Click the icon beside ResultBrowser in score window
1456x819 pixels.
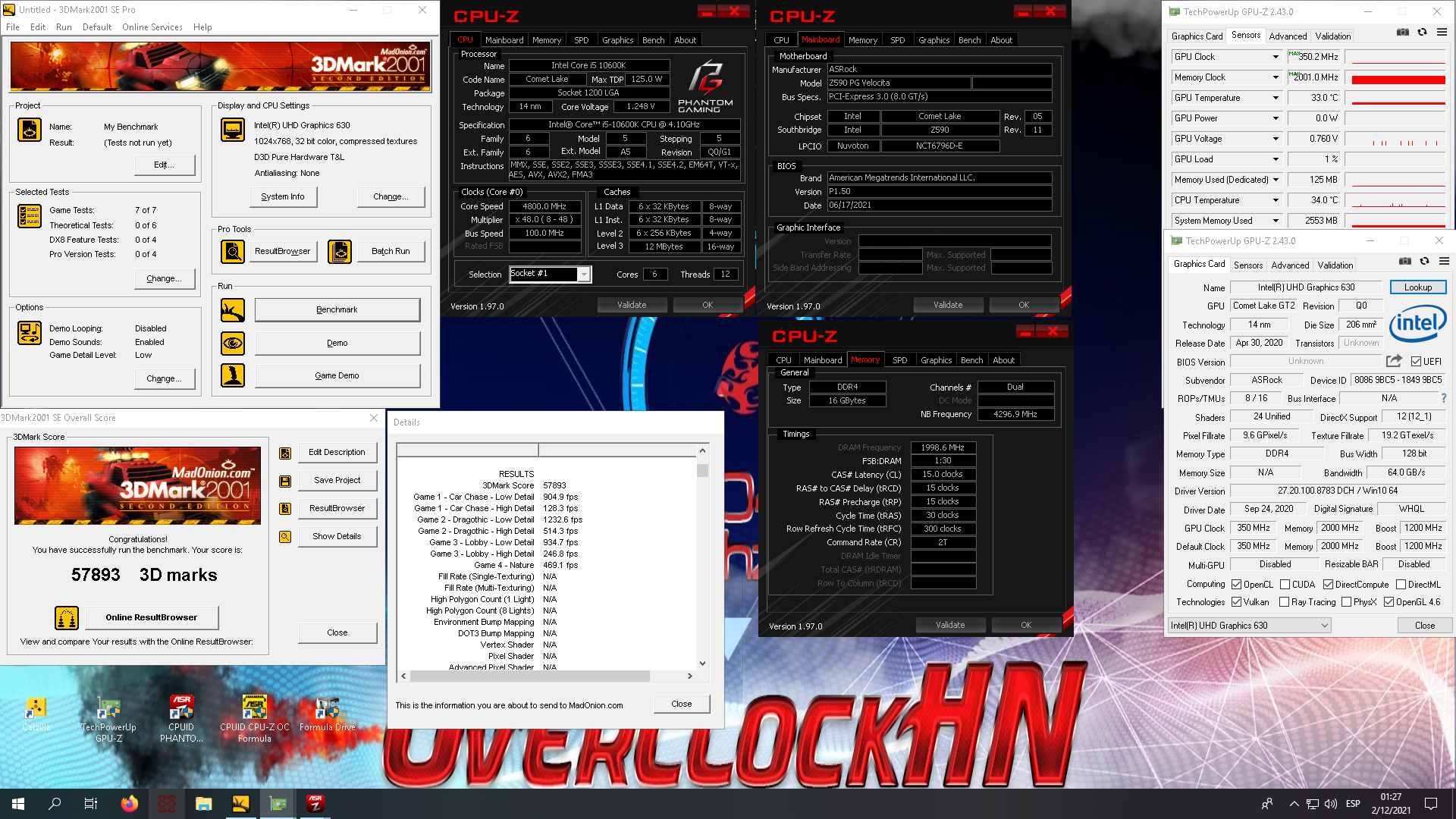(285, 509)
